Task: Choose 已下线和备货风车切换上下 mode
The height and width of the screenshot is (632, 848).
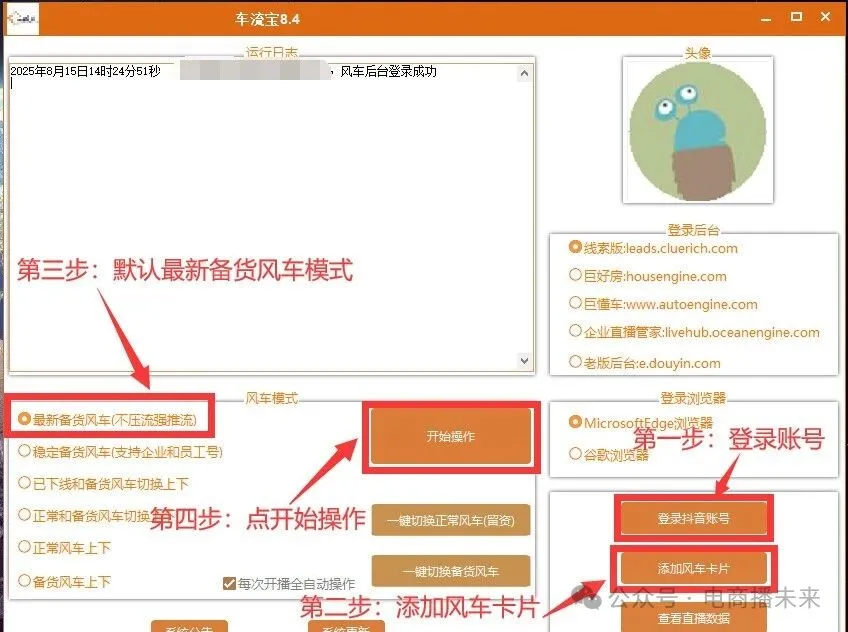Action: point(25,483)
